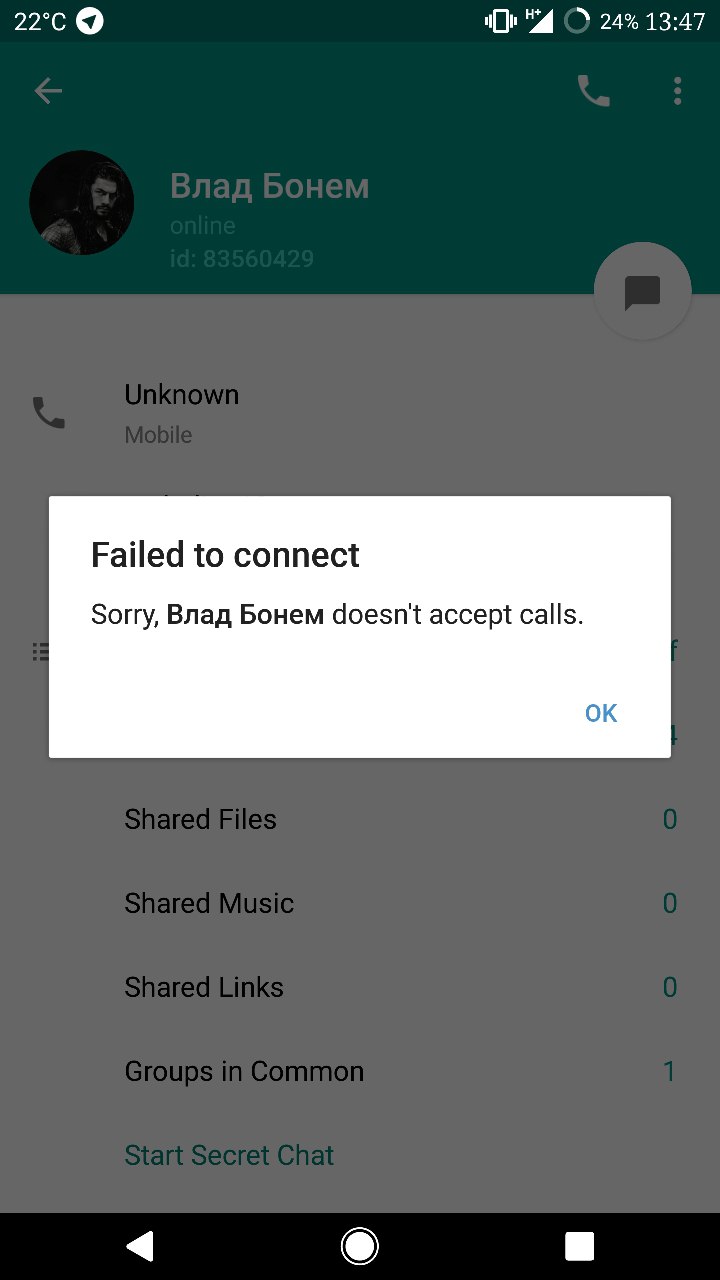Tap OK in the Failed to connect dialog
Image resolution: width=720 pixels, height=1280 pixels.
(x=601, y=713)
